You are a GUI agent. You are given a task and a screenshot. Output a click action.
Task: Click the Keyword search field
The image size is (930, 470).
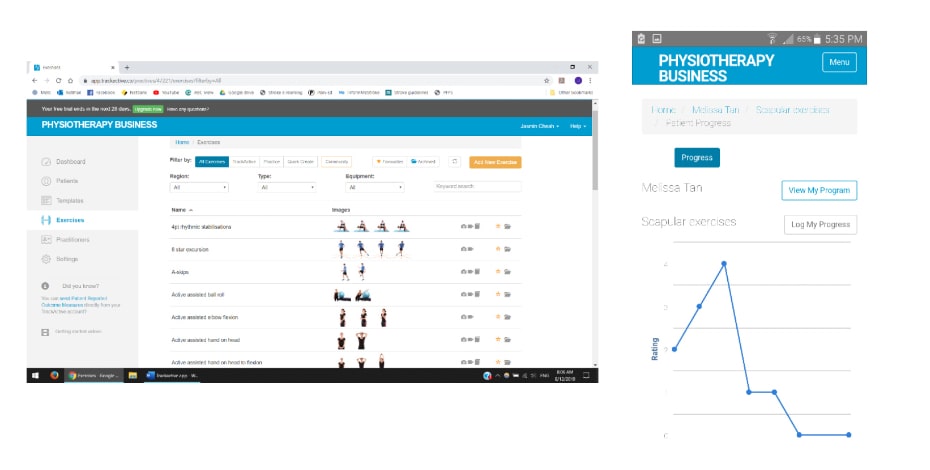(477, 186)
